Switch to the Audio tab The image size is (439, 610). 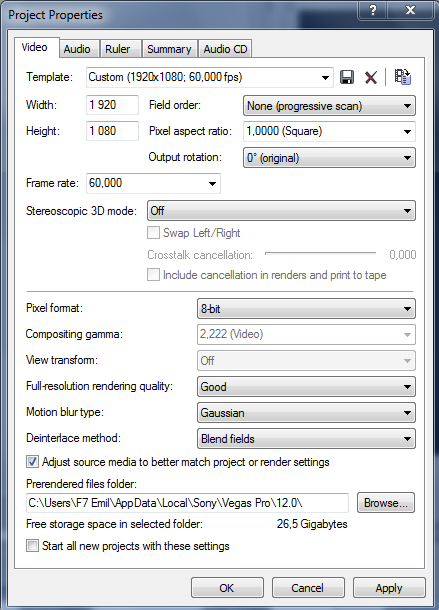79,49
